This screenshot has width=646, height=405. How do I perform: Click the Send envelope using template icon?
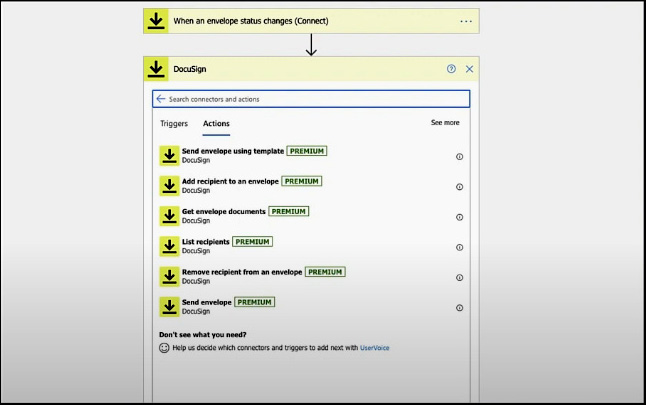click(169, 156)
